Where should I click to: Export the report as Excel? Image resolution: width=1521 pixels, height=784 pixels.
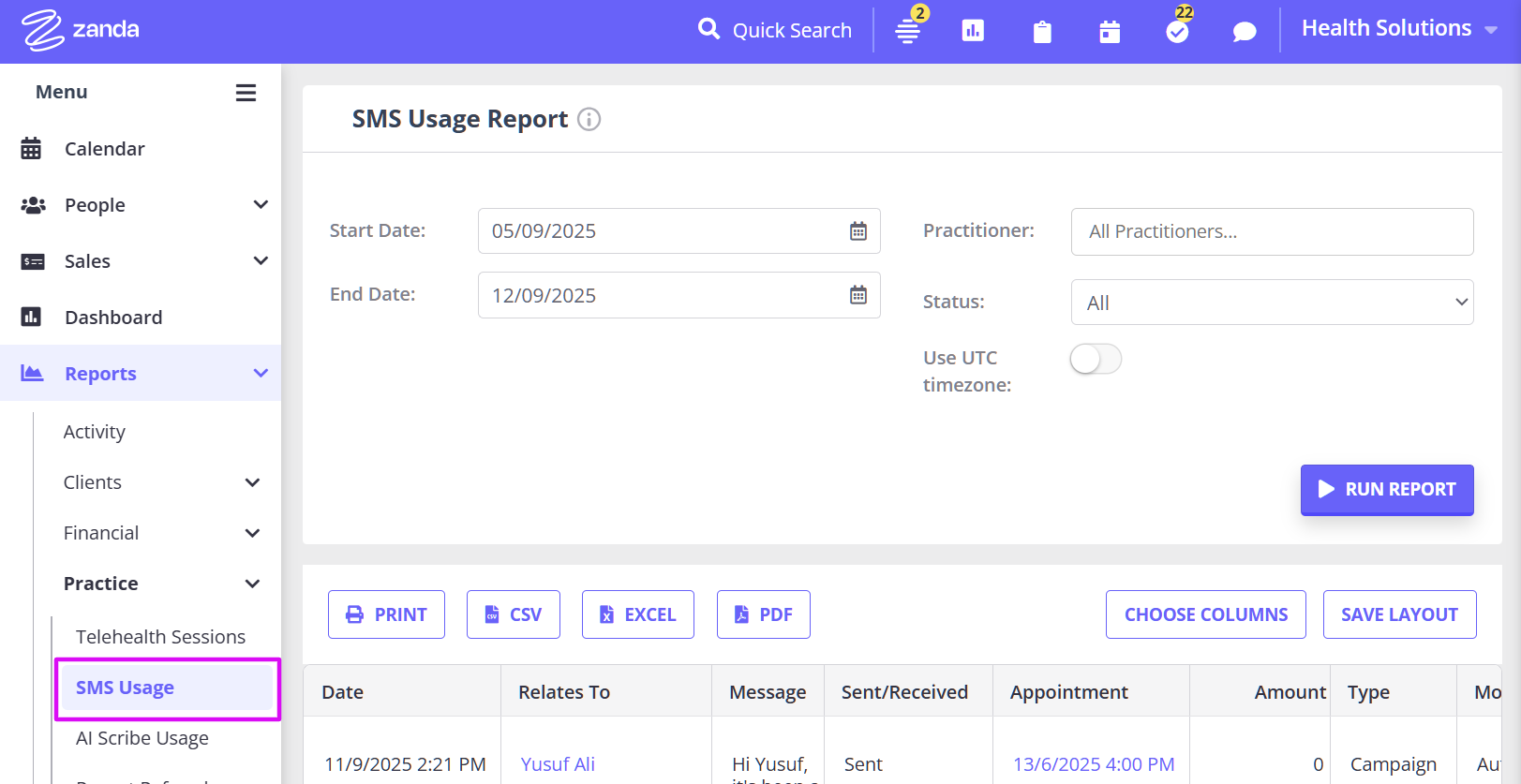pos(637,614)
